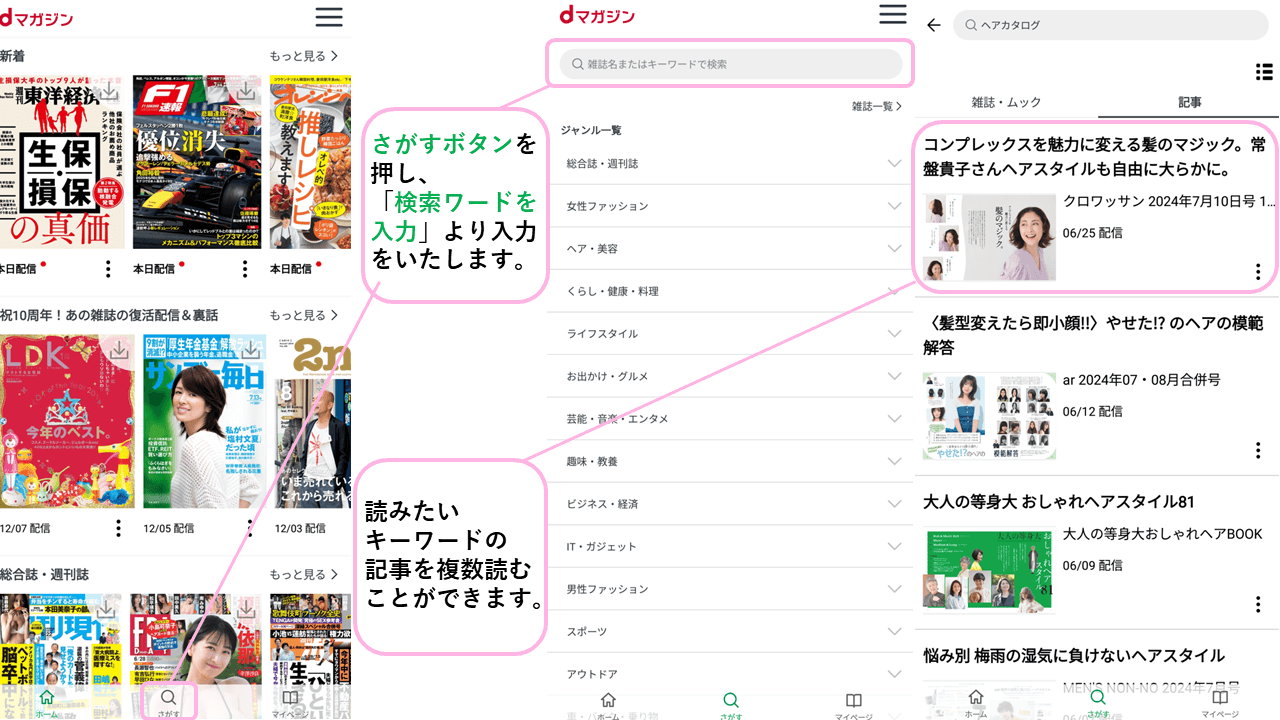Tap さがす in the genre list screen bottom bar
This screenshot has width=1280, height=720.
pos(731,705)
